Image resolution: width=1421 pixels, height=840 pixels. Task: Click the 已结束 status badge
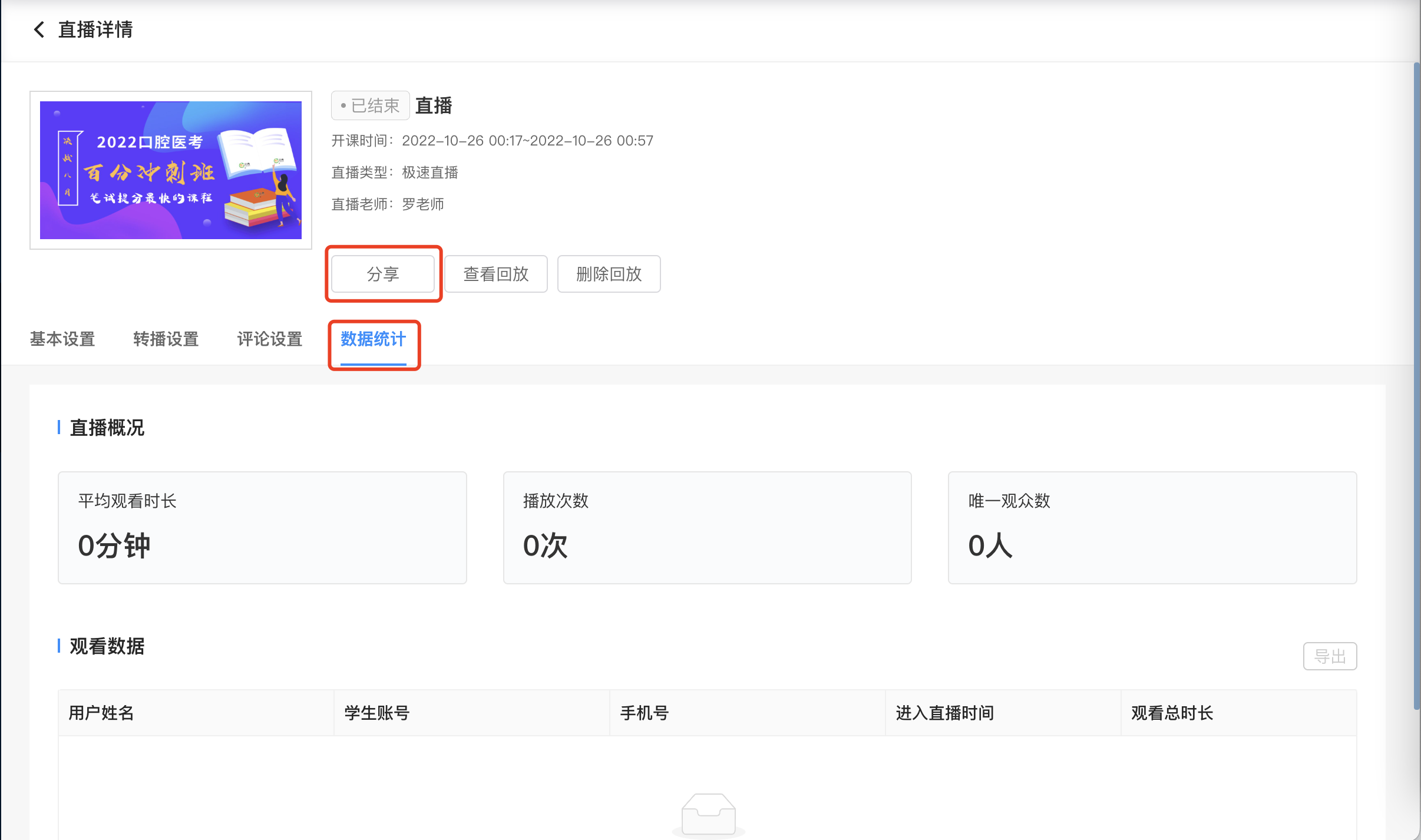pyautogui.click(x=371, y=105)
